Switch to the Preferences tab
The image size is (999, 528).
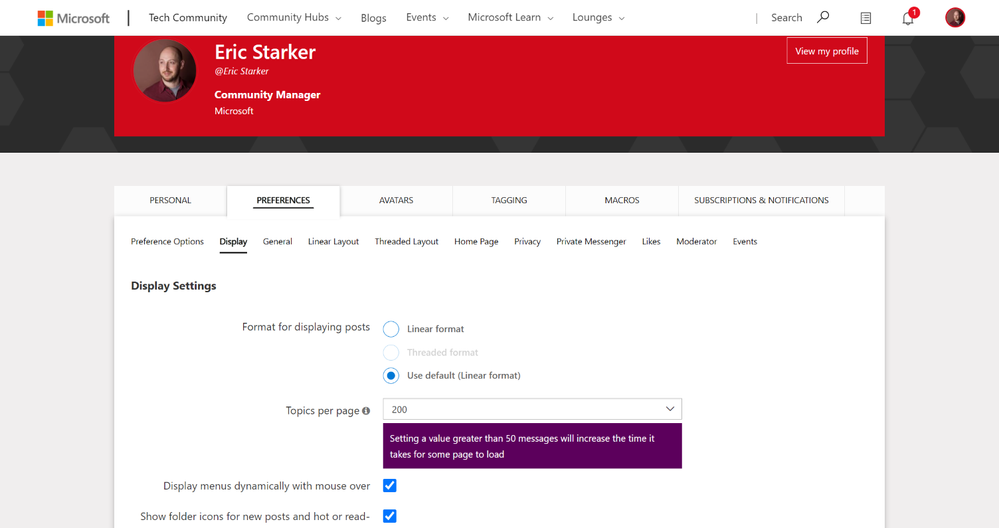tap(283, 201)
